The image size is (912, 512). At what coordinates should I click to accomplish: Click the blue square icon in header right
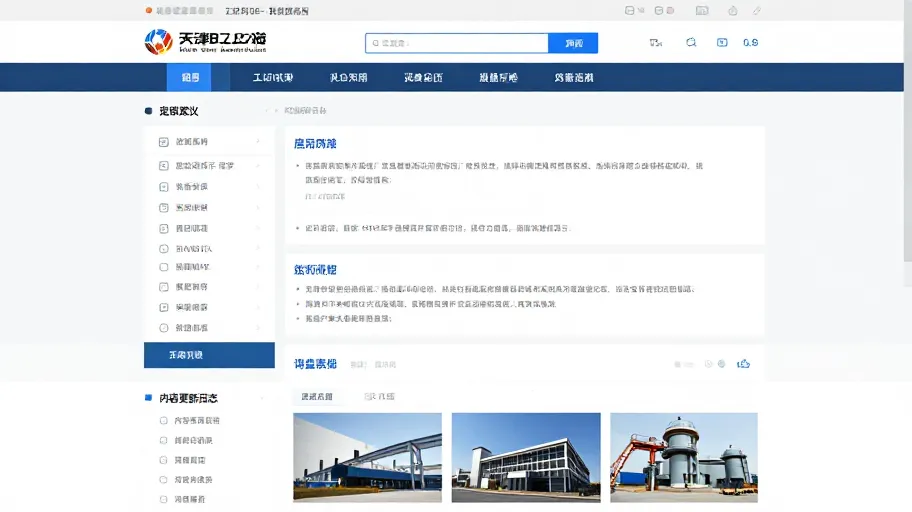click(722, 42)
